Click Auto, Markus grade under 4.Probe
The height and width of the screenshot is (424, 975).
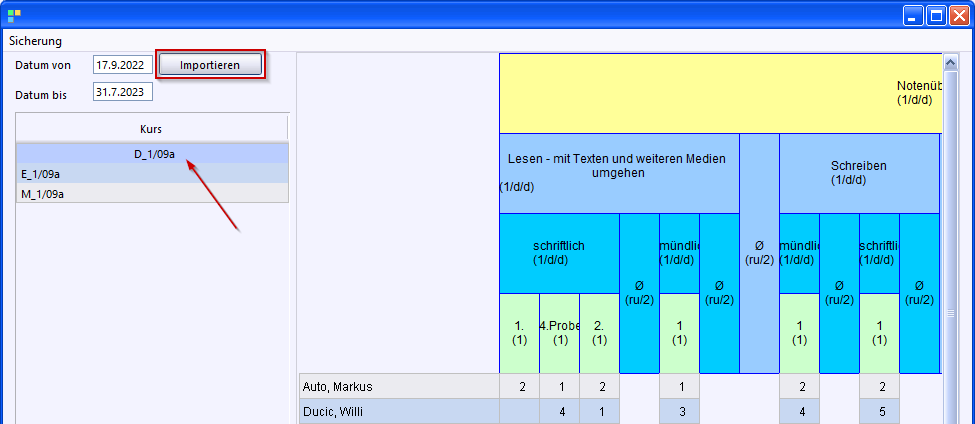tap(561, 387)
